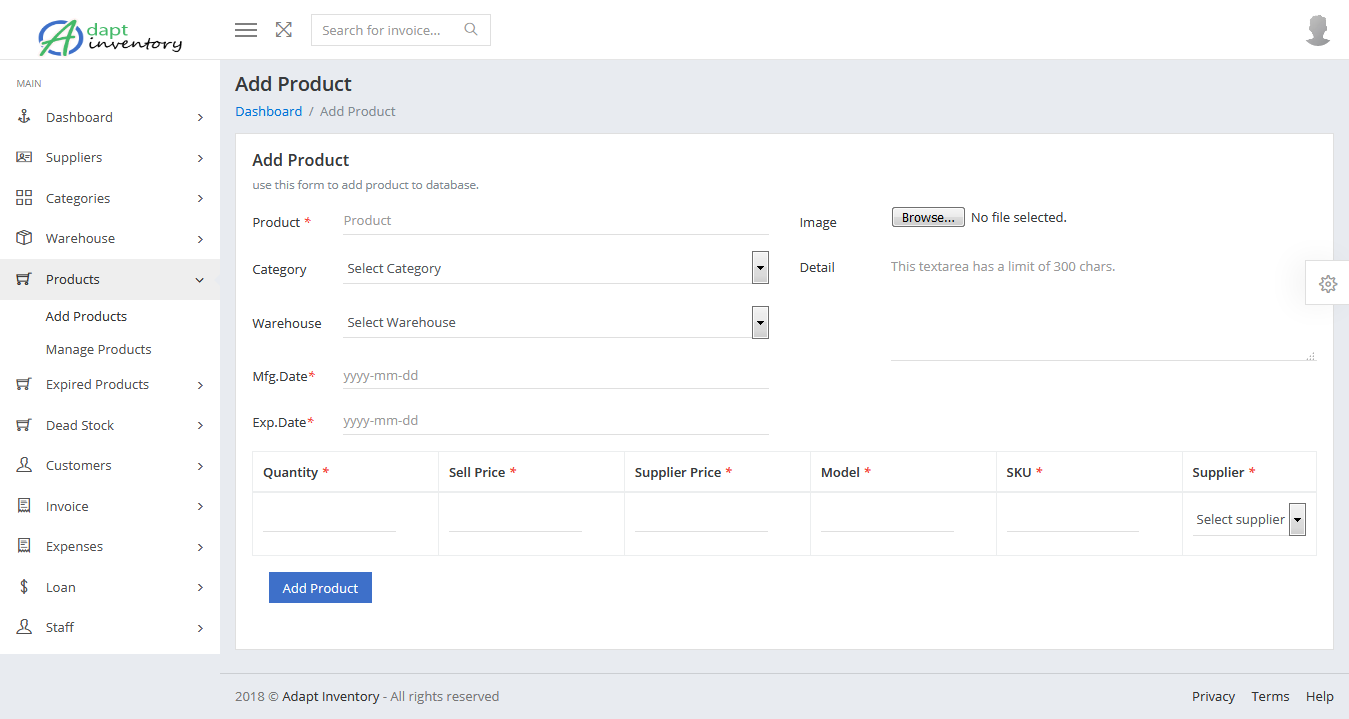Image resolution: width=1349 pixels, height=719 pixels.
Task: Follow the Dashboard breadcrumb link
Action: click(268, 111)
